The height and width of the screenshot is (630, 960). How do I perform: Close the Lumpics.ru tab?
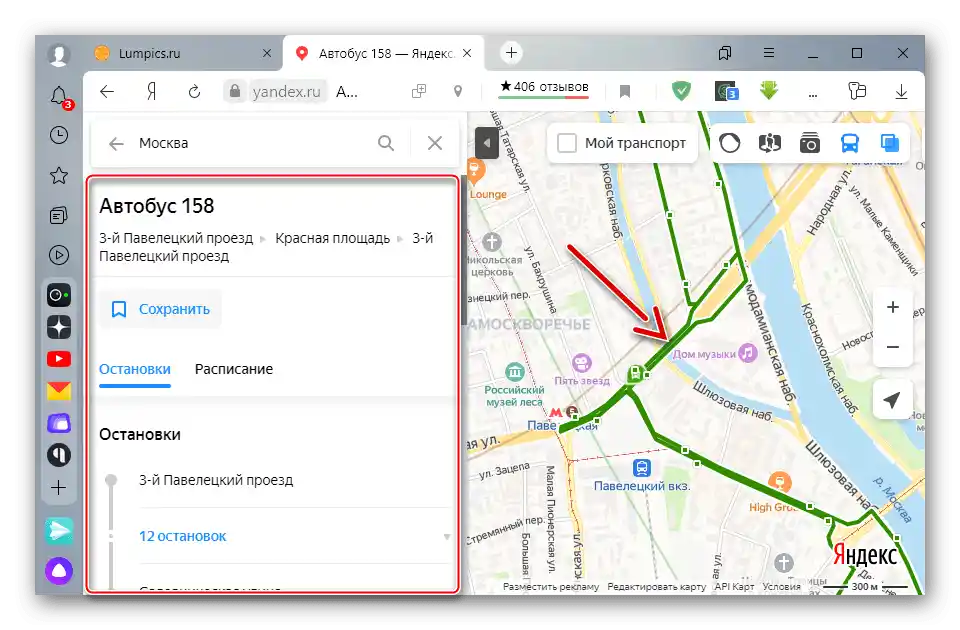click(267, 54)
